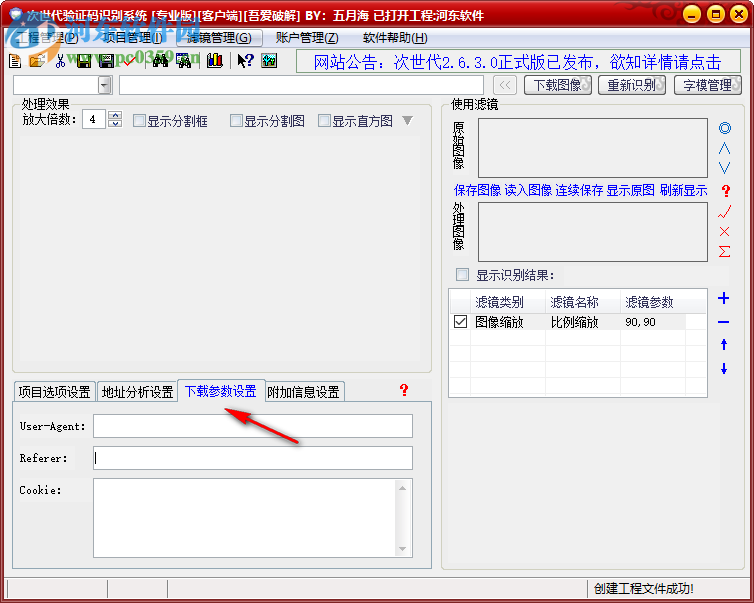Select the 下载参数设置 tab
The height and width of the screenshot is (603, 754).
[x=221, y=391]
